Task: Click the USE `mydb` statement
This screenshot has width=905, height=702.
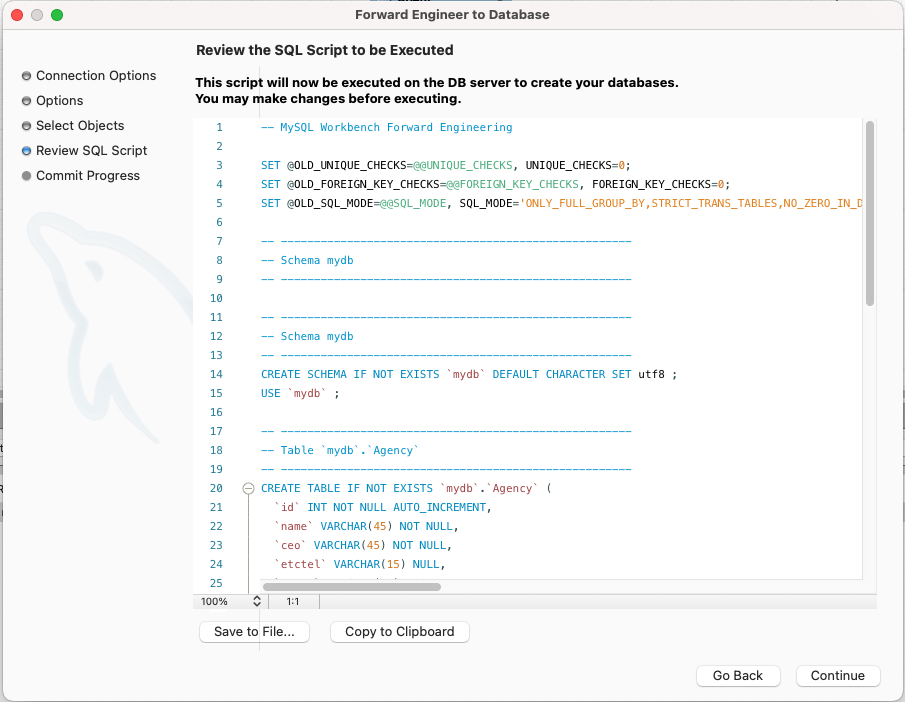Action: (300, 393)
